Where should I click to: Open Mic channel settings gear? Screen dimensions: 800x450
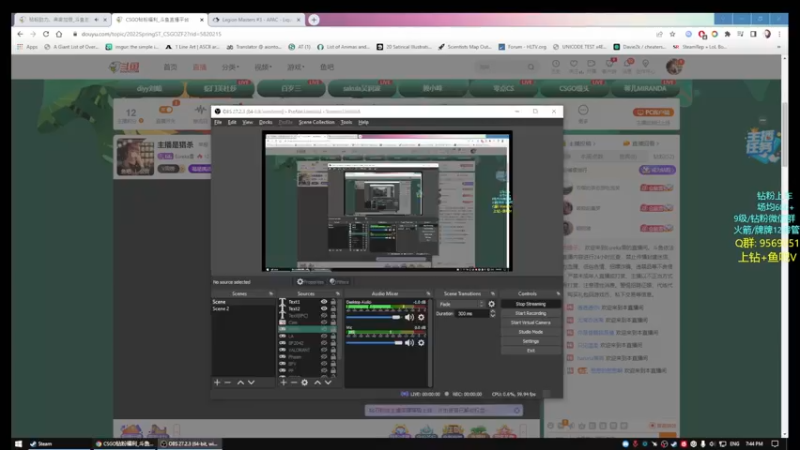tap(421, 343)
